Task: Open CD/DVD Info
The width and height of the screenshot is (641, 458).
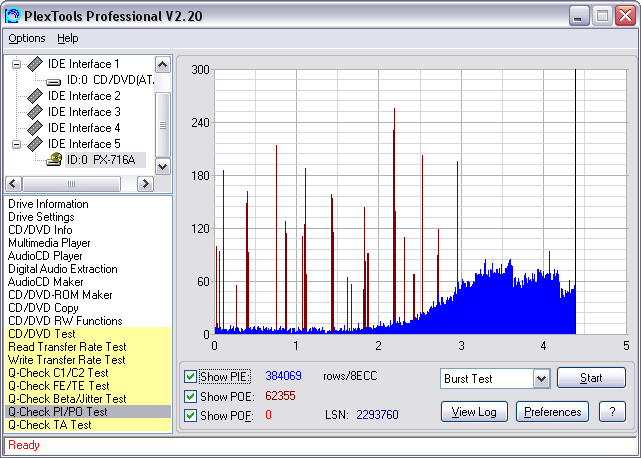Action: [40, 230]
